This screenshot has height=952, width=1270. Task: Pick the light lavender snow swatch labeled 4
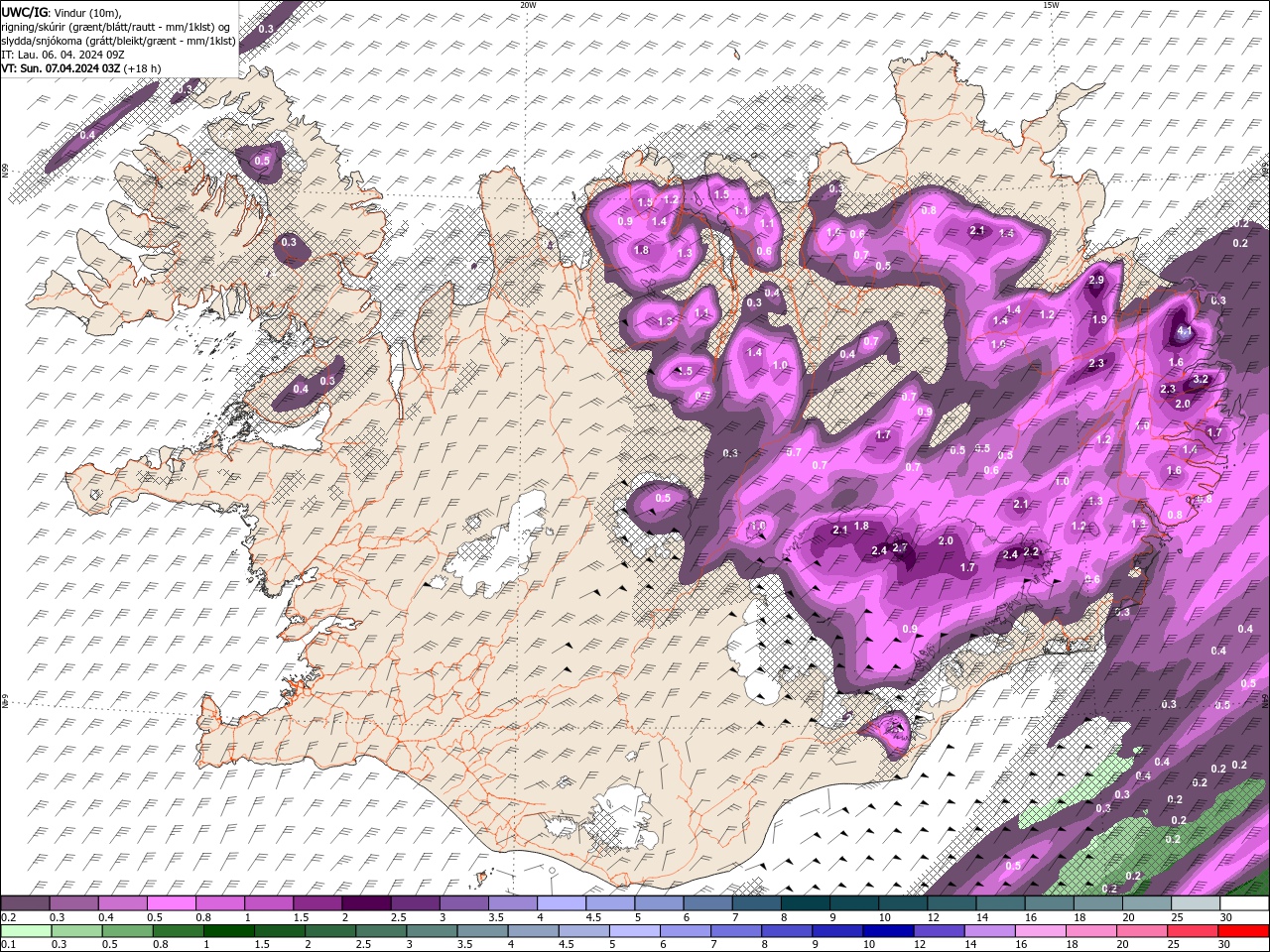pos(562,903)
